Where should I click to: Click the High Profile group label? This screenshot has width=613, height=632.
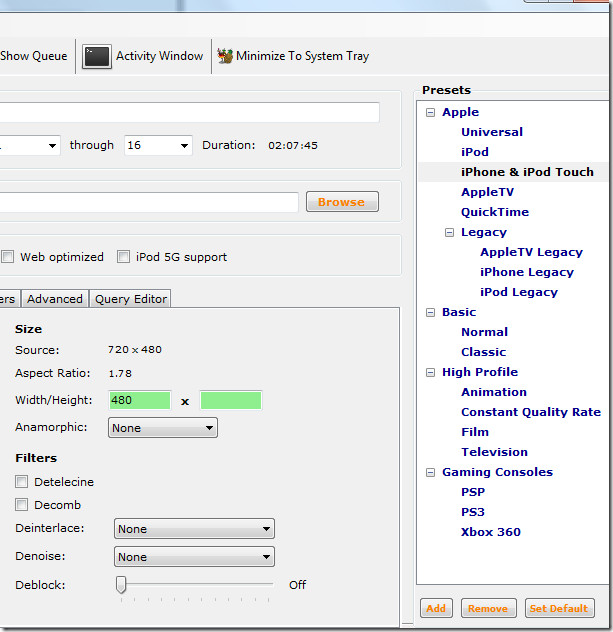[480, 372]
